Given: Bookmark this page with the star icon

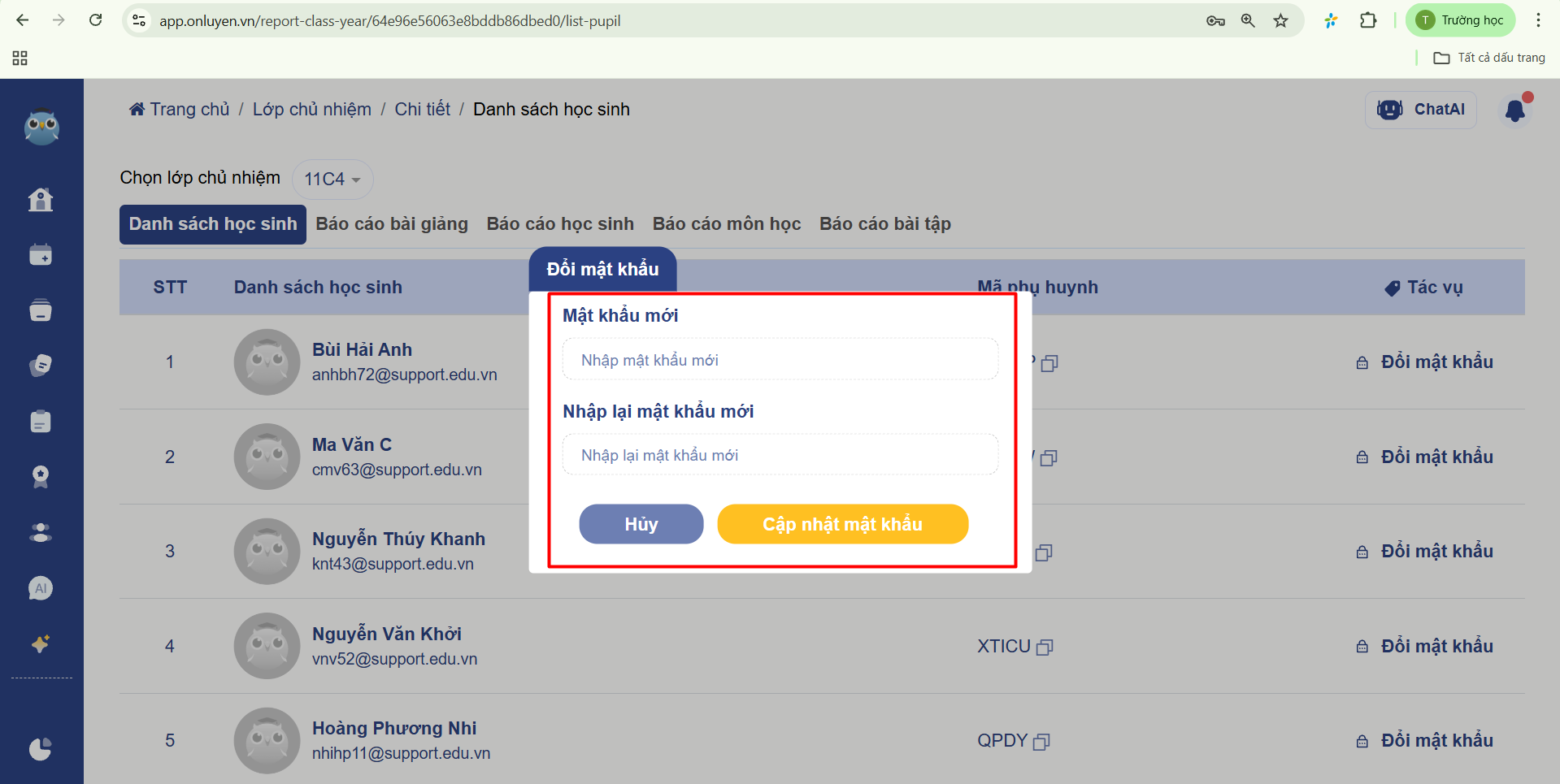Looking at the screenshot, I should pyautogui.click(x=1280, y=20).
